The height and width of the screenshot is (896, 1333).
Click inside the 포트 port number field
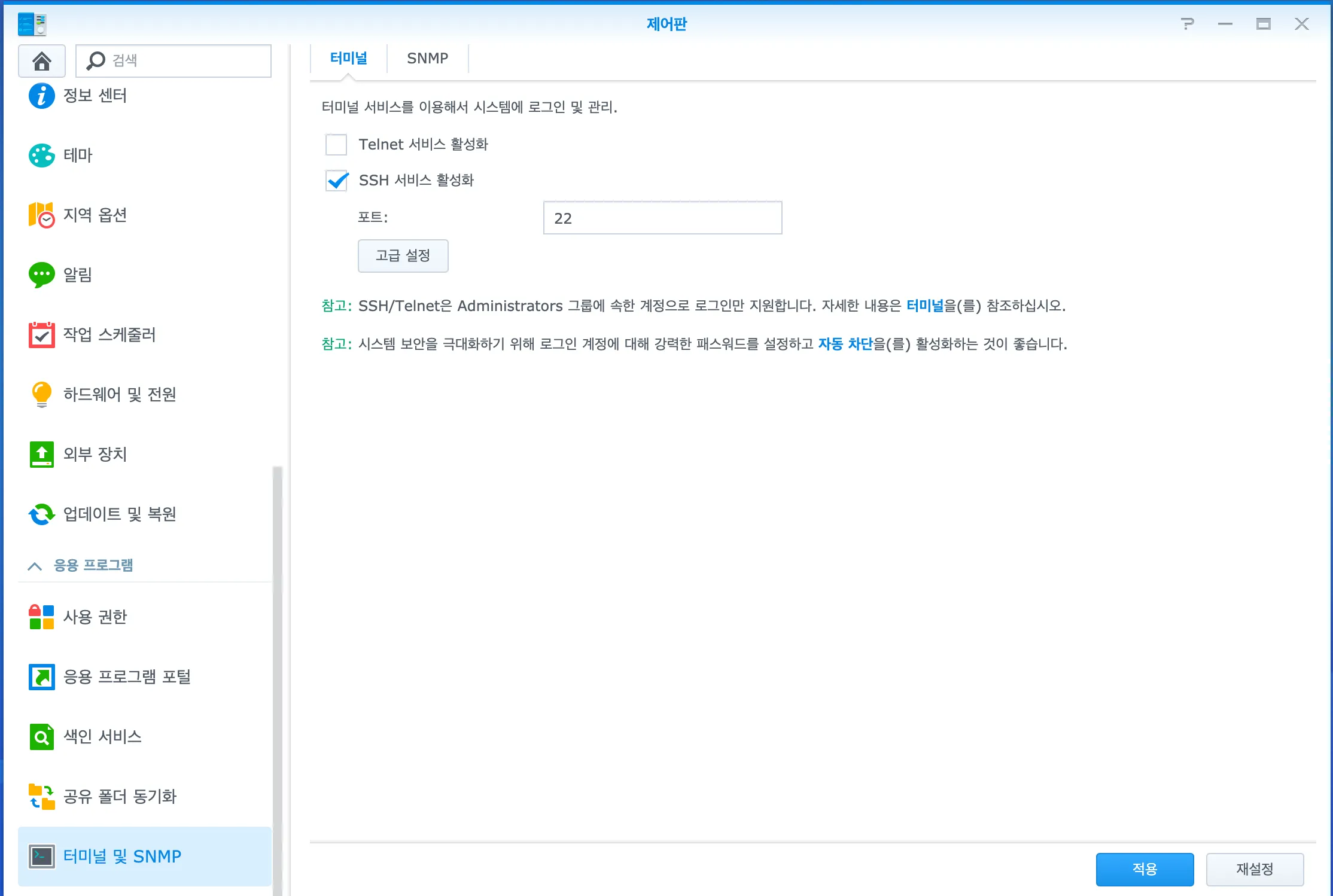662,217
